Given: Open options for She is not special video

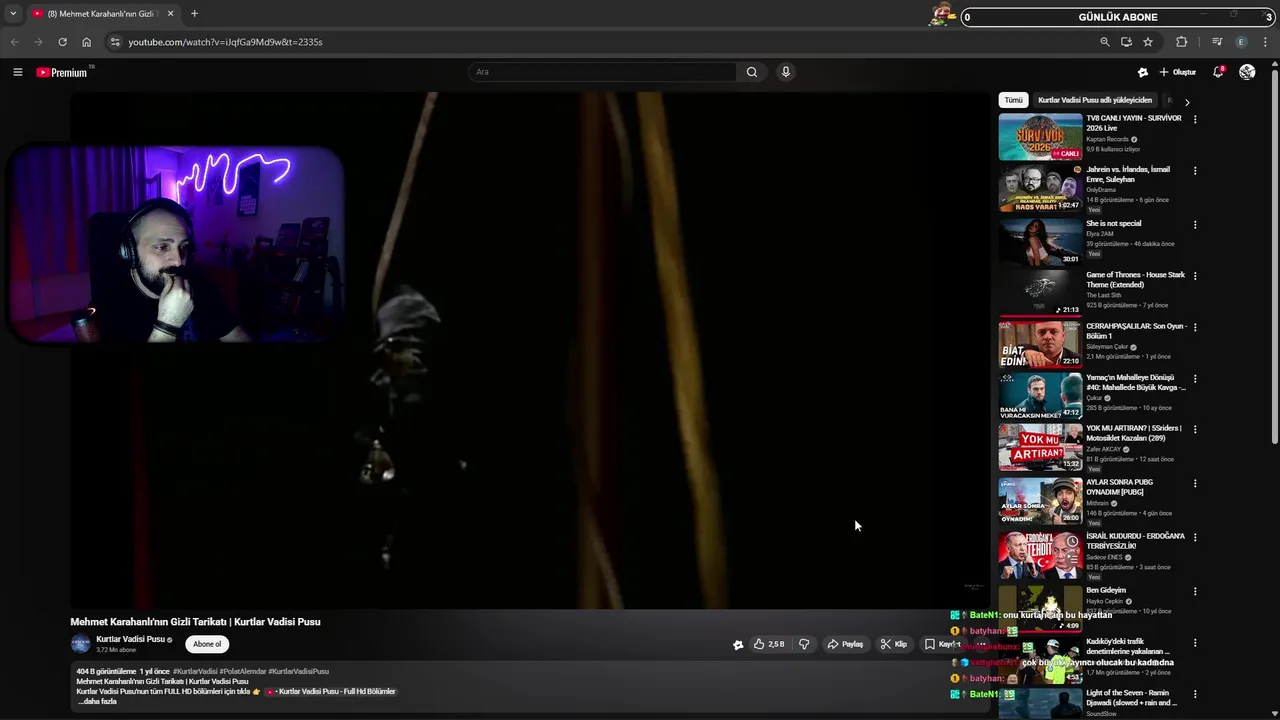Looking at the screenshot, I should (1195, 224).
